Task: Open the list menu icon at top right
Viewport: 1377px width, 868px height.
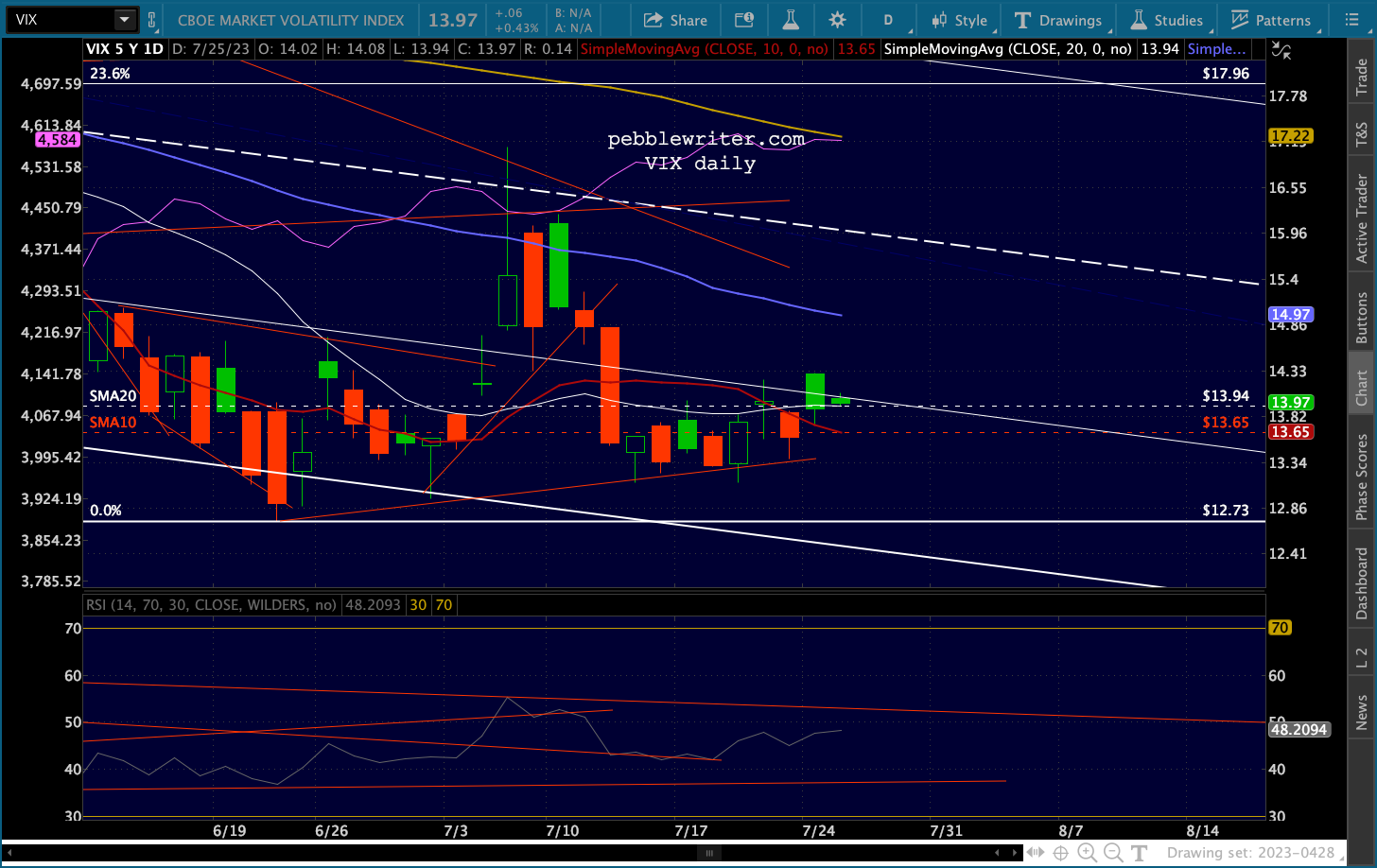Action: tap(1351, 20)
